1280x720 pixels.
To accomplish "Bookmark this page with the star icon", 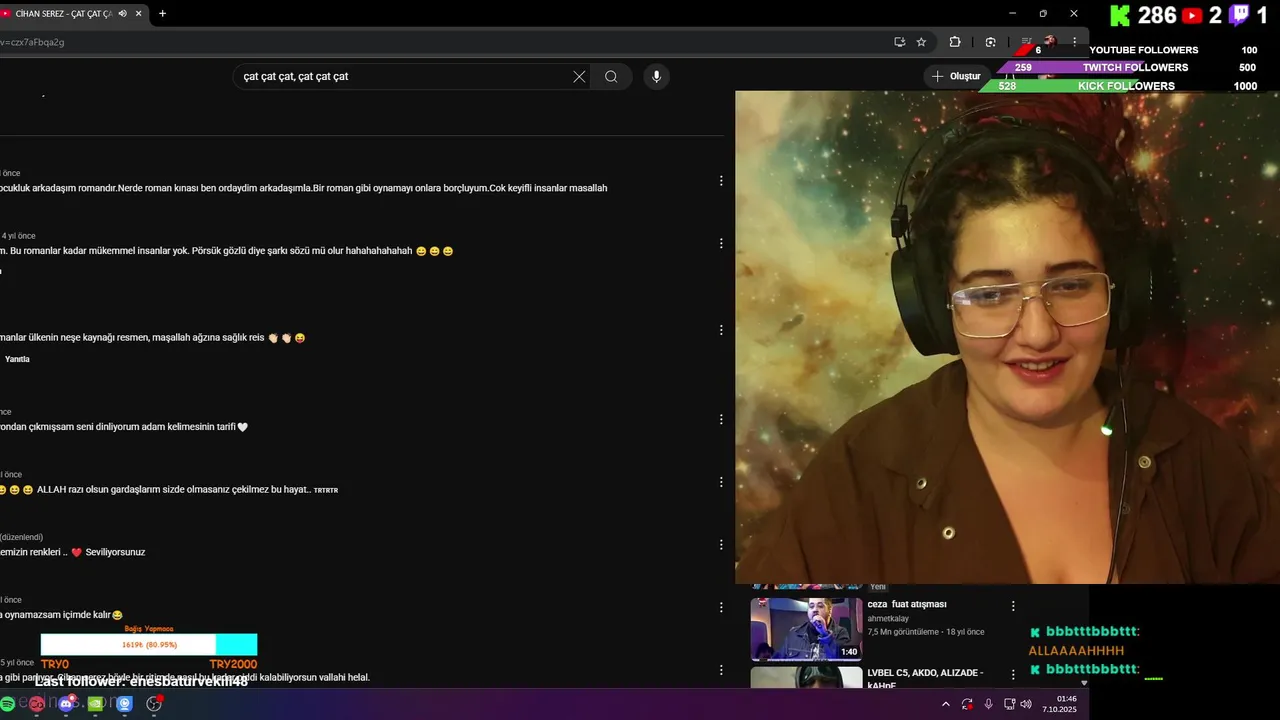I will (921, 42).
